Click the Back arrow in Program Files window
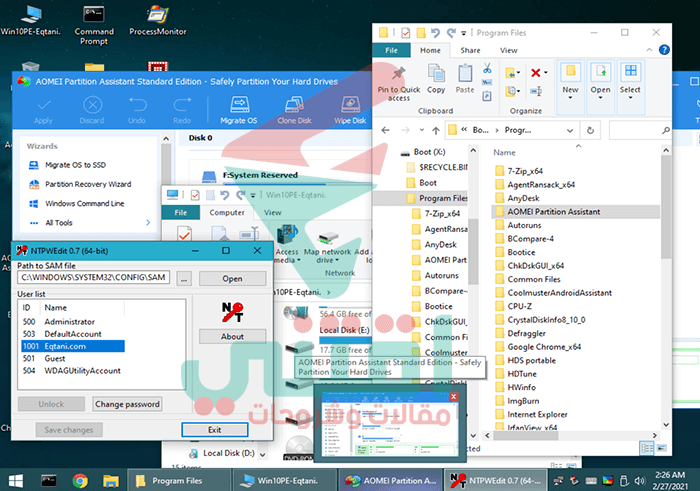The width and height of the screenshot is (700, 491). coord(386,130)
